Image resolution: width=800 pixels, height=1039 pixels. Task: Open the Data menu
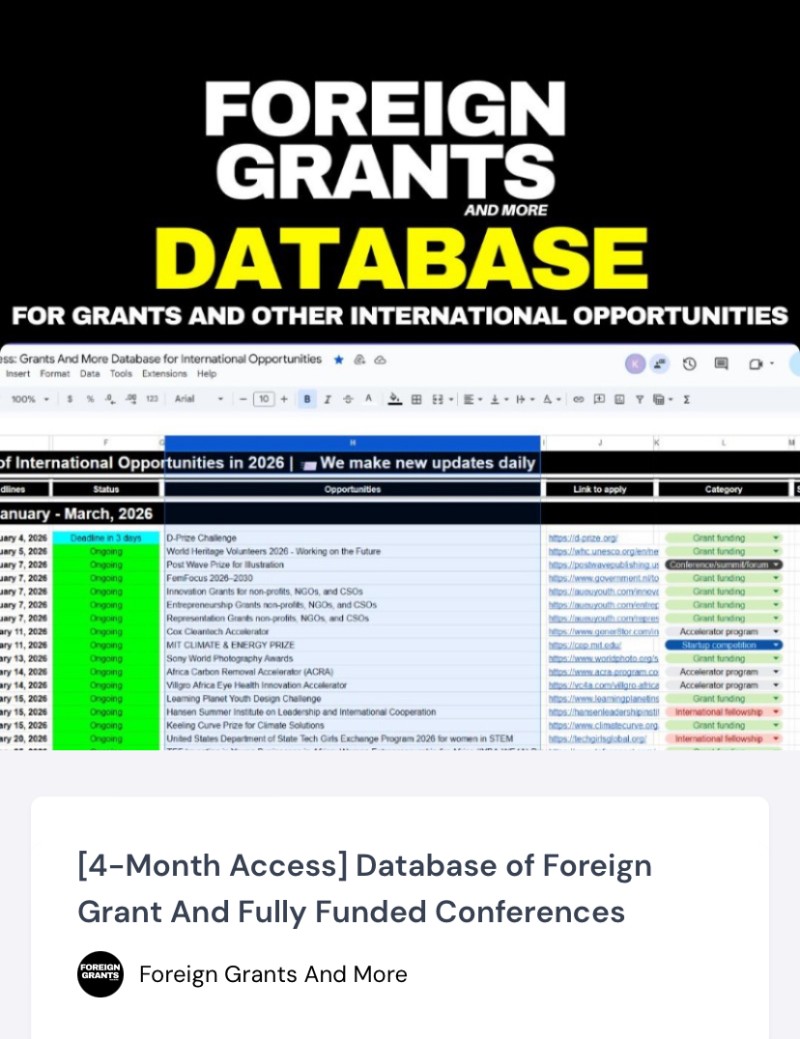click(90, 374)
